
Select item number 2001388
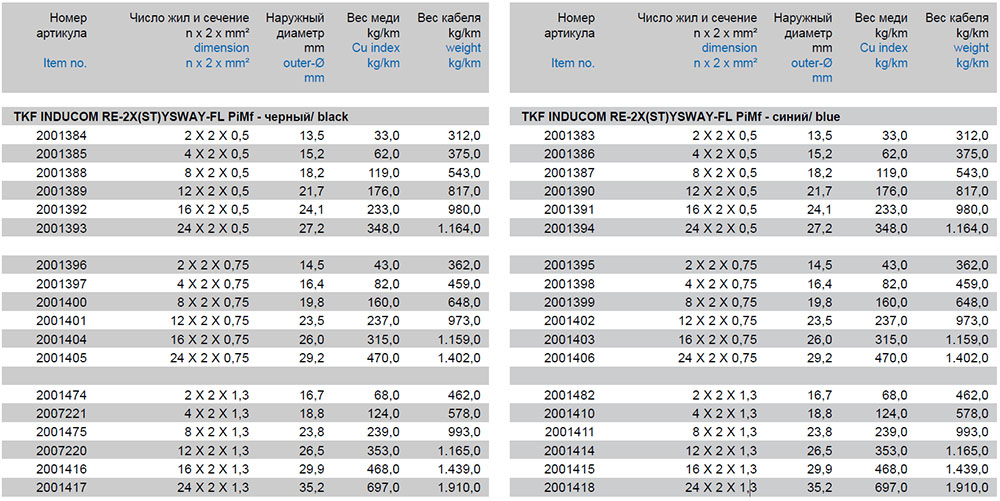point(61,172)
